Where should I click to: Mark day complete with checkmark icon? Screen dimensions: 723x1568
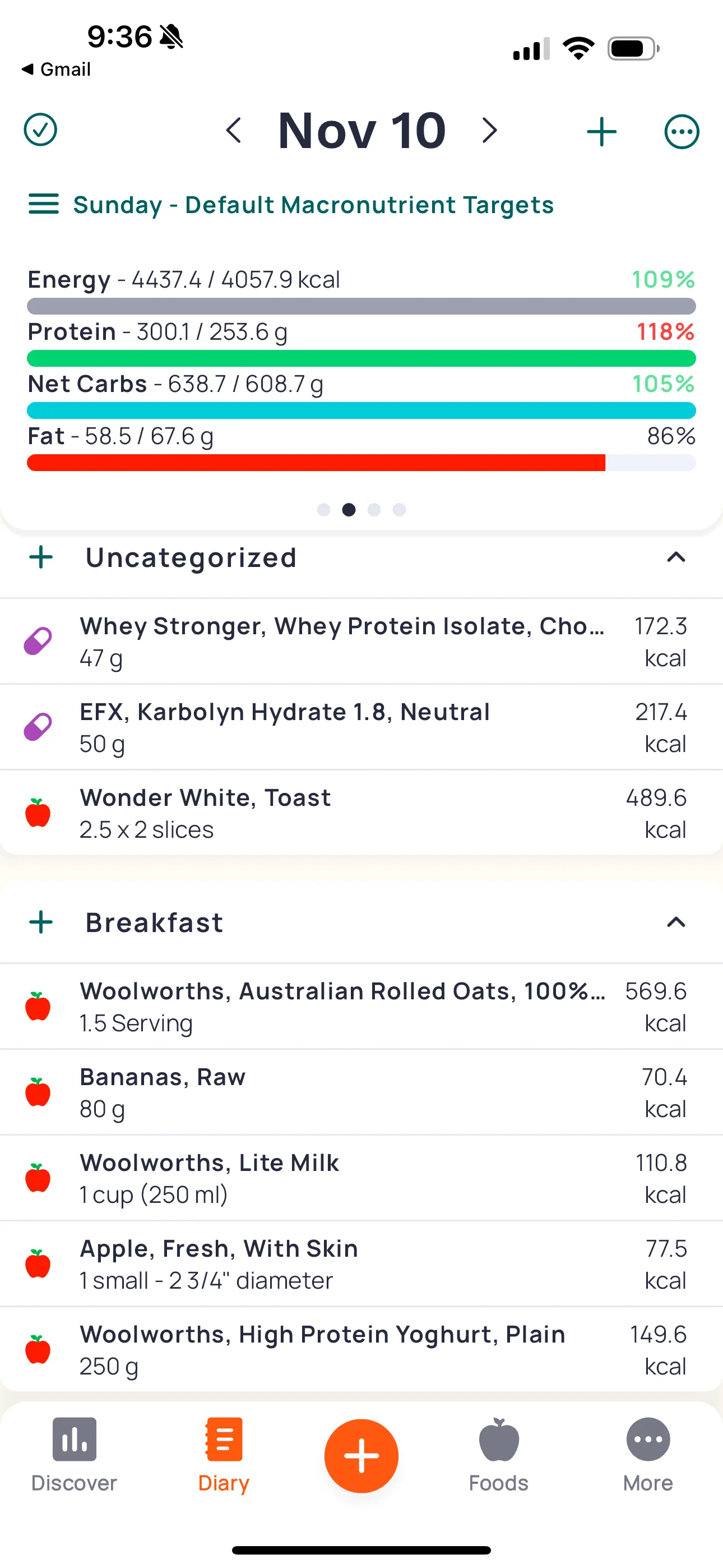point(40,130)
